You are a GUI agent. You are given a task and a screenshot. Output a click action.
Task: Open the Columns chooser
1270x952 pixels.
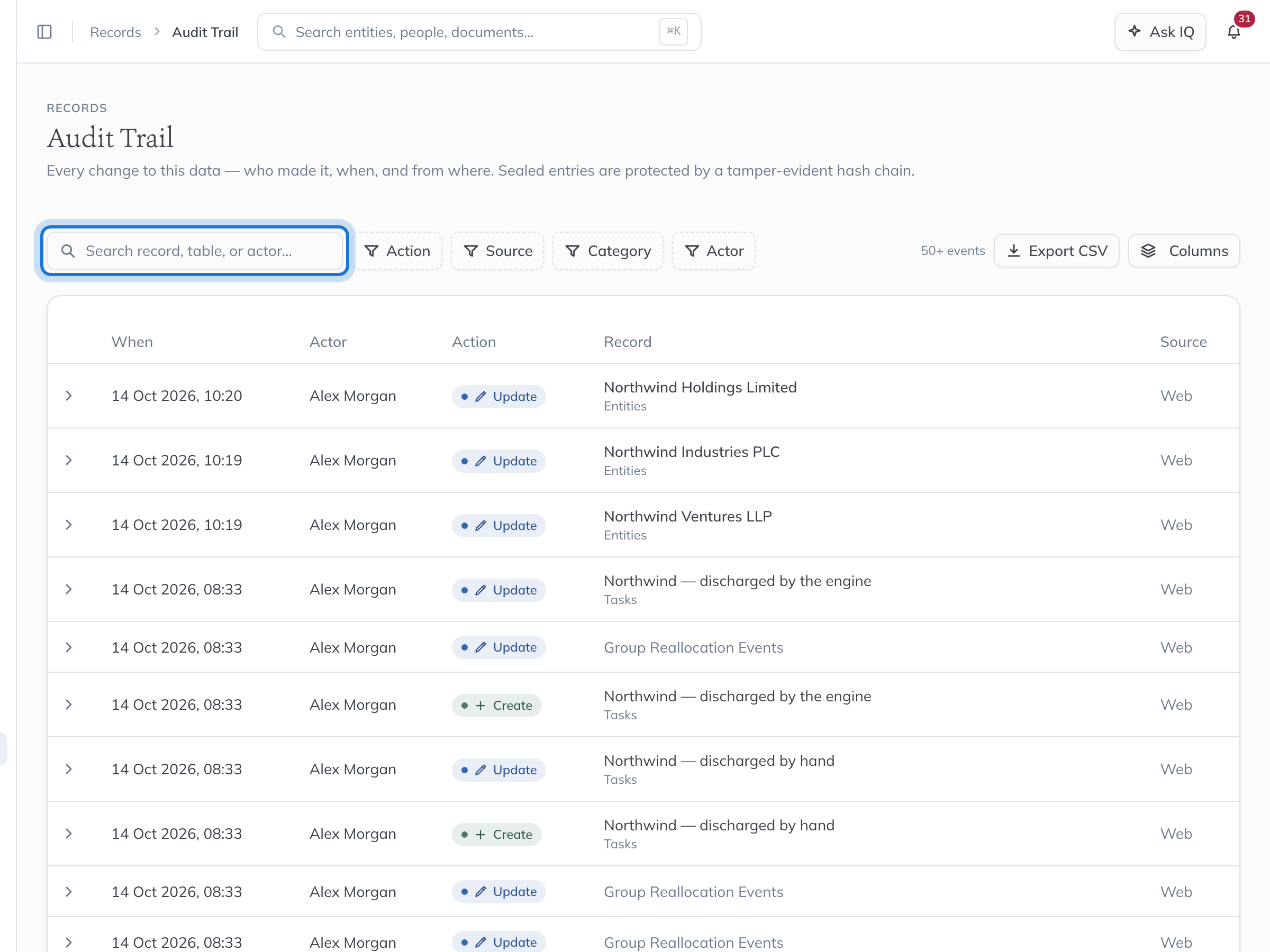point(1184,251)
